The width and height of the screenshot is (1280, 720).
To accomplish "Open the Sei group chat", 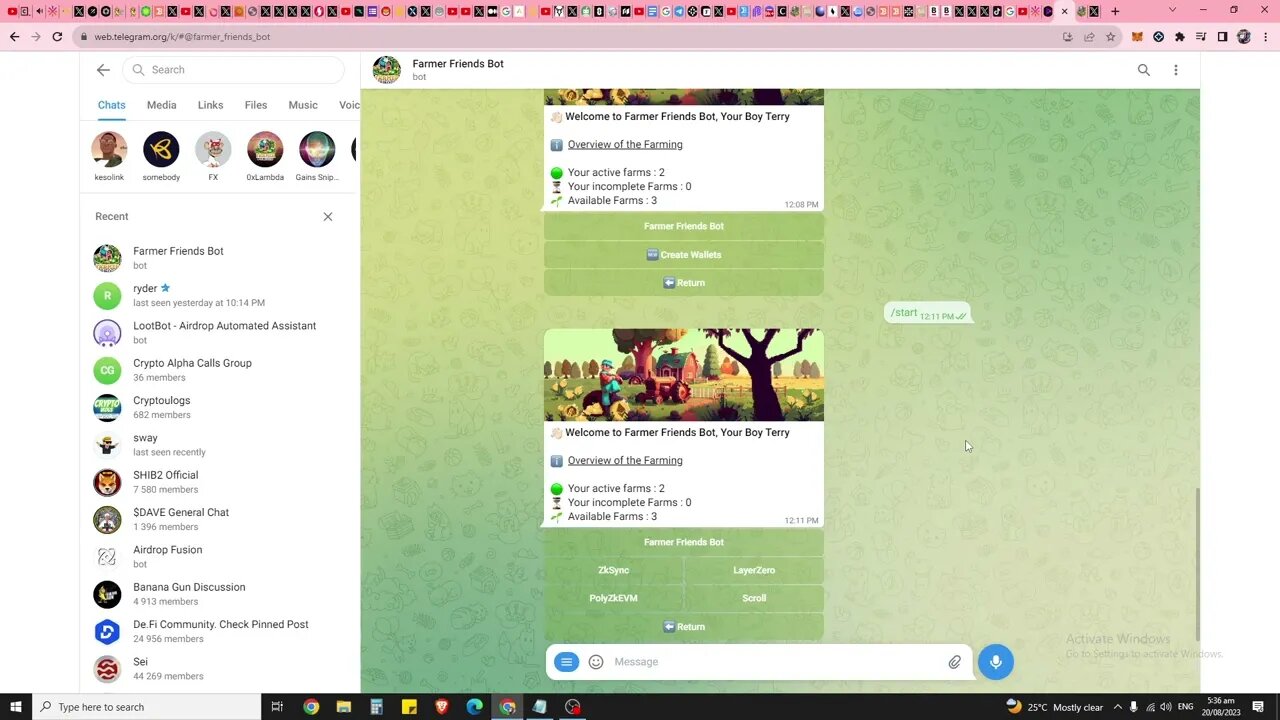I will click(219, 669).
